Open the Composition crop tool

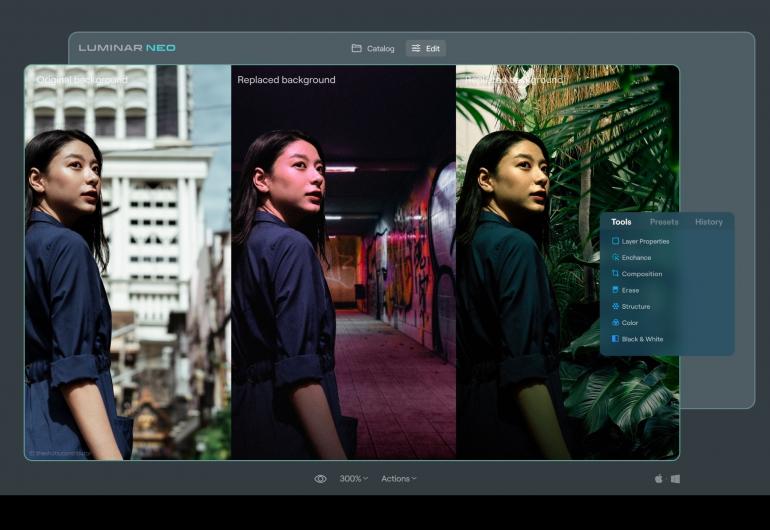coord(615,274)
